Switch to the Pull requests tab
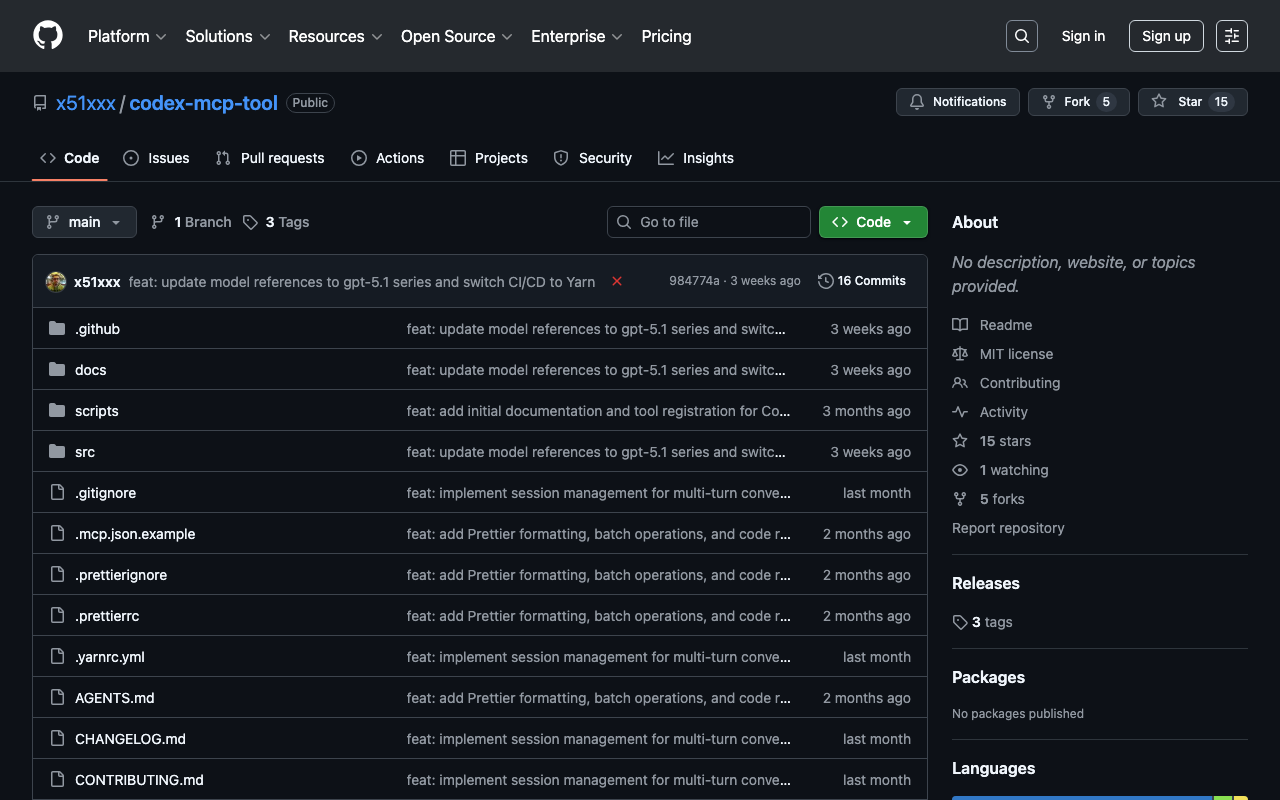Image resolution: width=1280 pixels, height=800 pixels. [270, 158]
